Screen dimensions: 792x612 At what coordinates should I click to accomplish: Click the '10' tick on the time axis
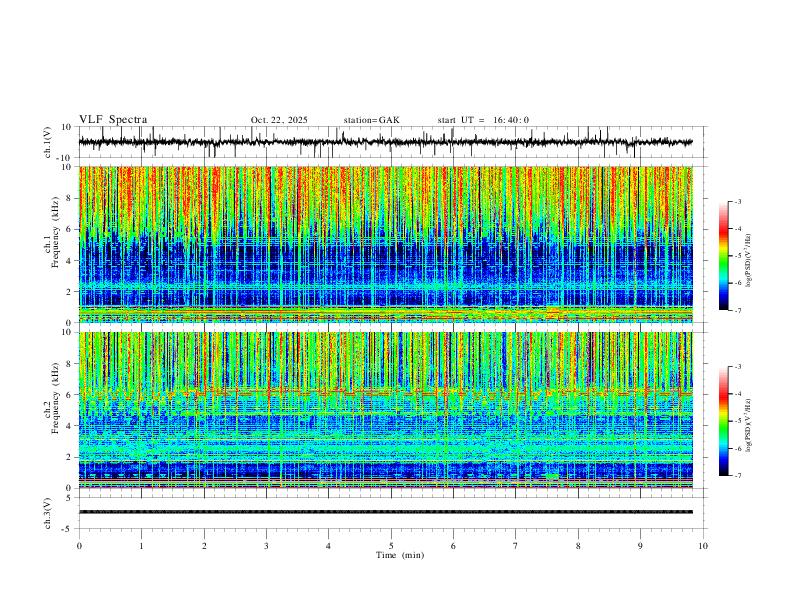pos(703,546)
